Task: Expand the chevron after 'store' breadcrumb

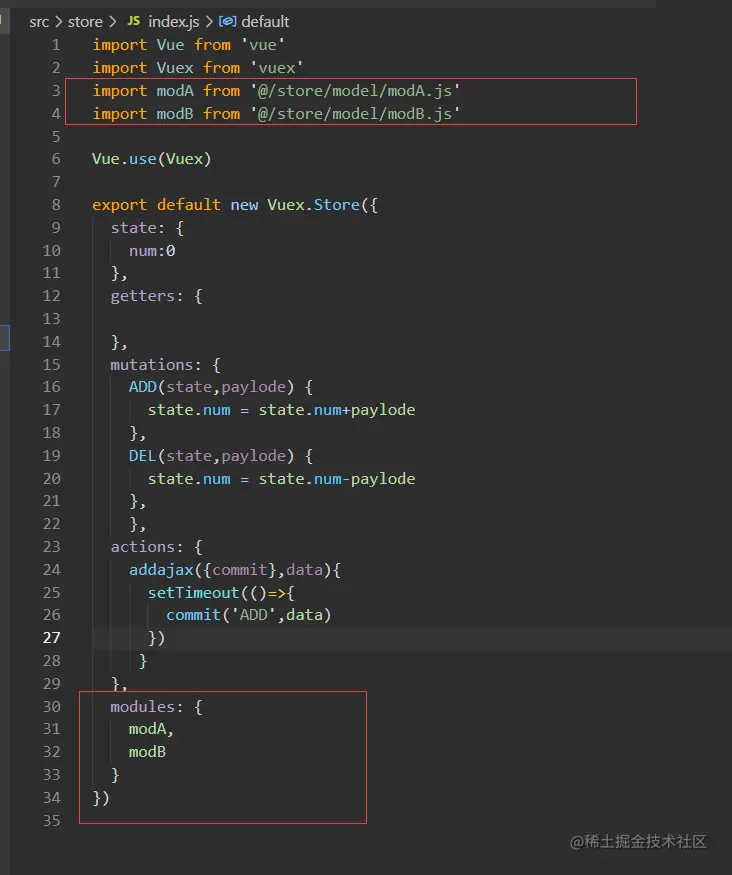Action: 113,22
